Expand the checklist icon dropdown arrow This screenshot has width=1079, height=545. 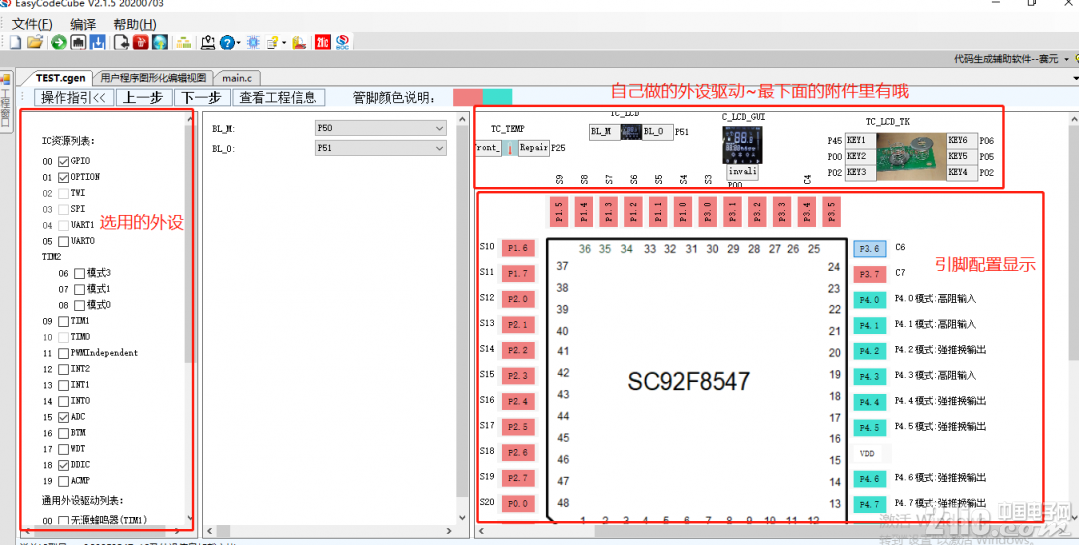[x=284, y=43]
